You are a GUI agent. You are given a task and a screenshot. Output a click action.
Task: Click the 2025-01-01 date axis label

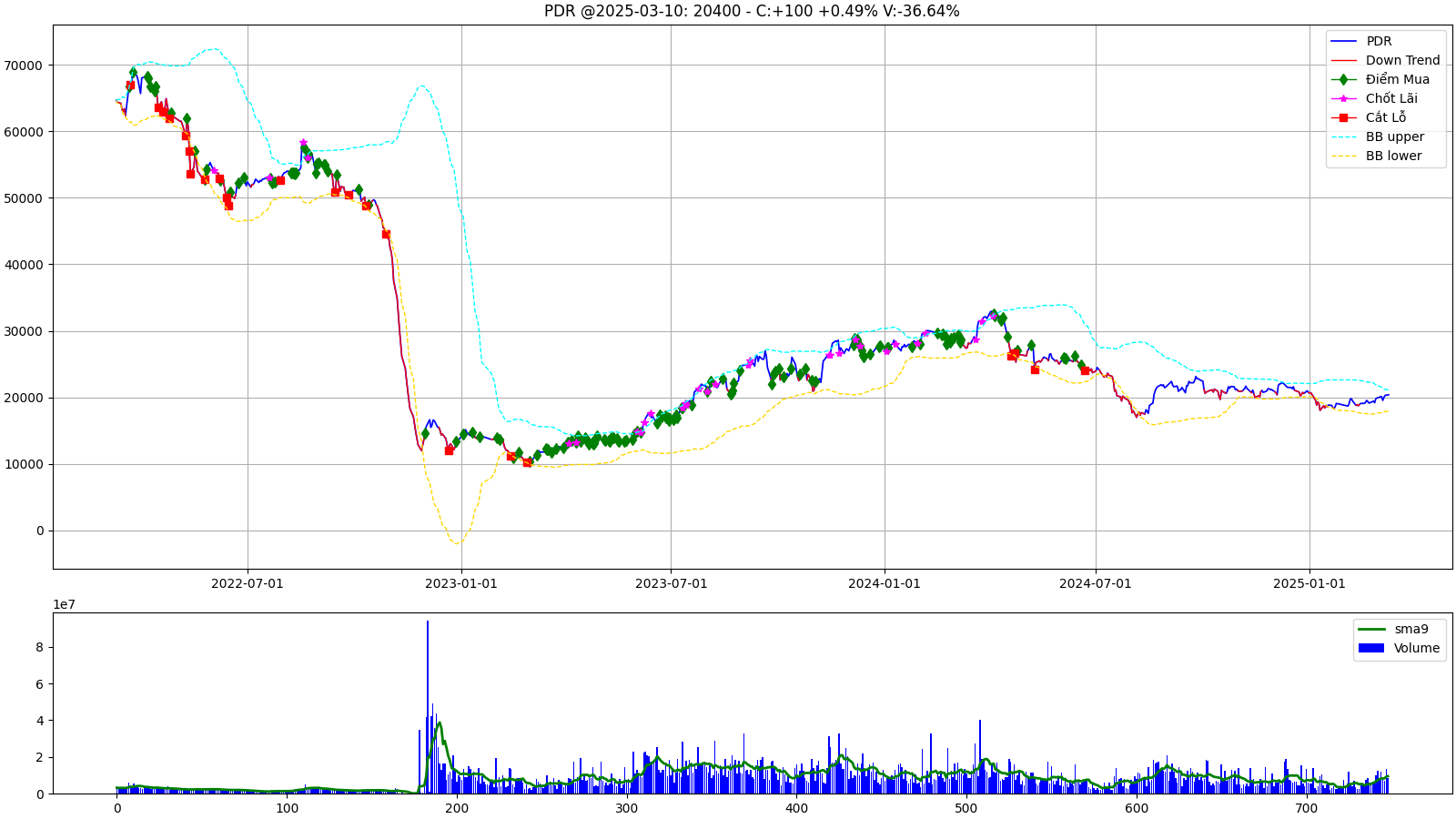[x=1309, y=583]
